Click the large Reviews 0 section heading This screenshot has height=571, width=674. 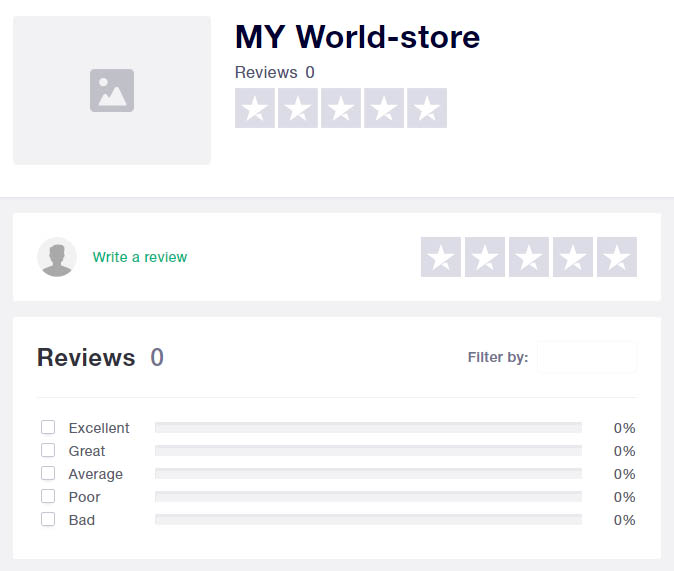tap(100, 357)
